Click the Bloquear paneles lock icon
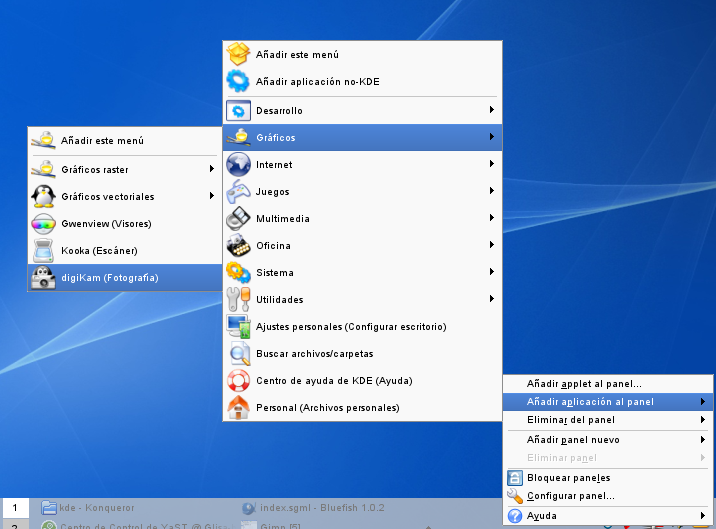716x529 pixels. point(516,478)
